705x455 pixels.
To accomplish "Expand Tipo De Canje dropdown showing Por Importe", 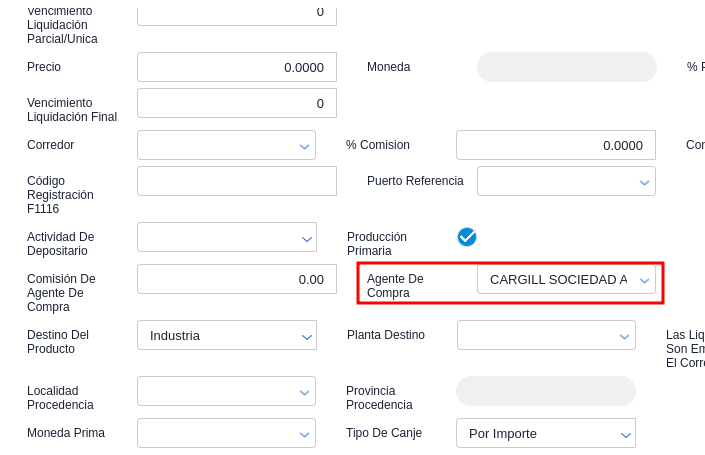I will coord(546,433).
